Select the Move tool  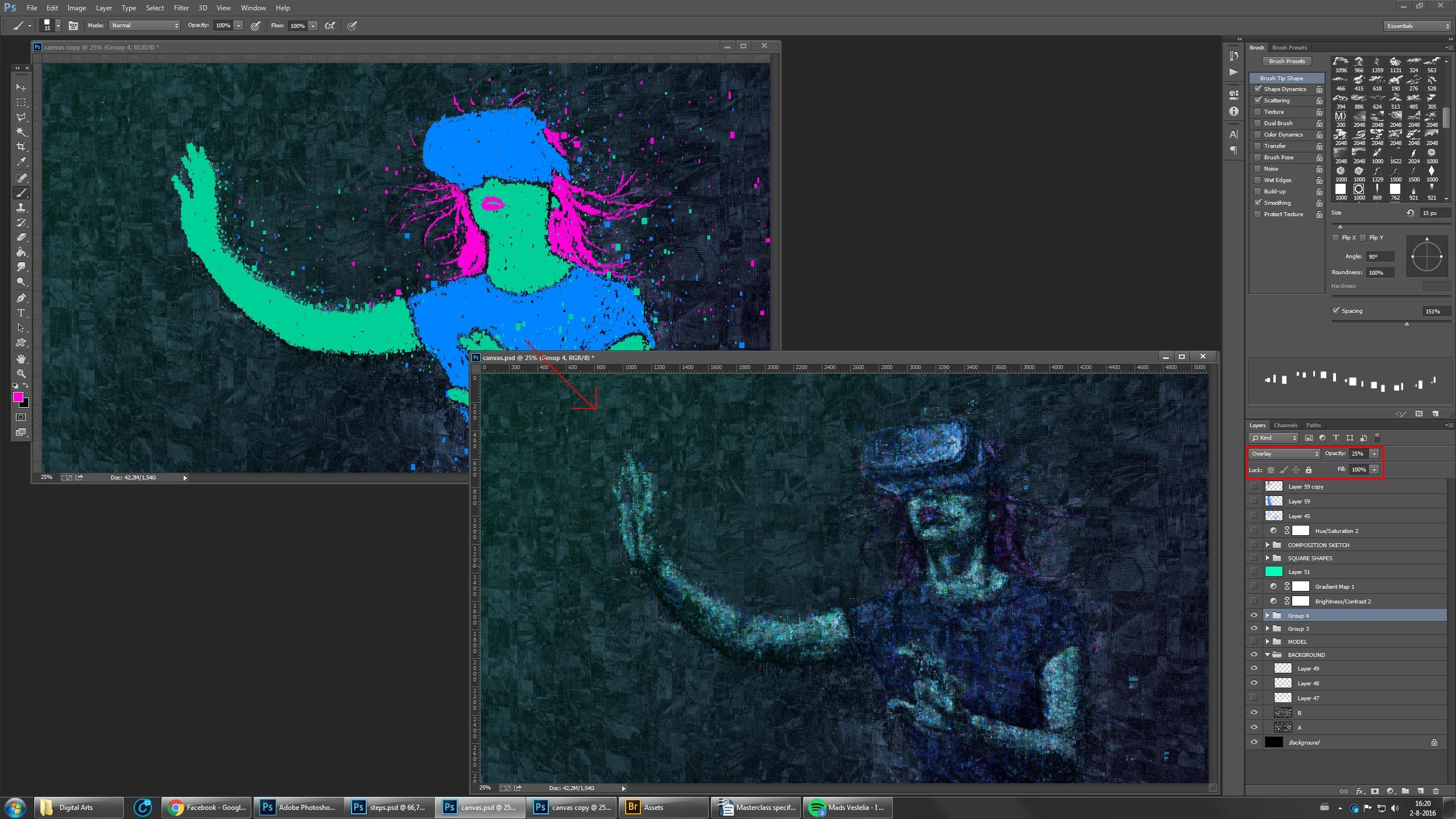(21, 87)
